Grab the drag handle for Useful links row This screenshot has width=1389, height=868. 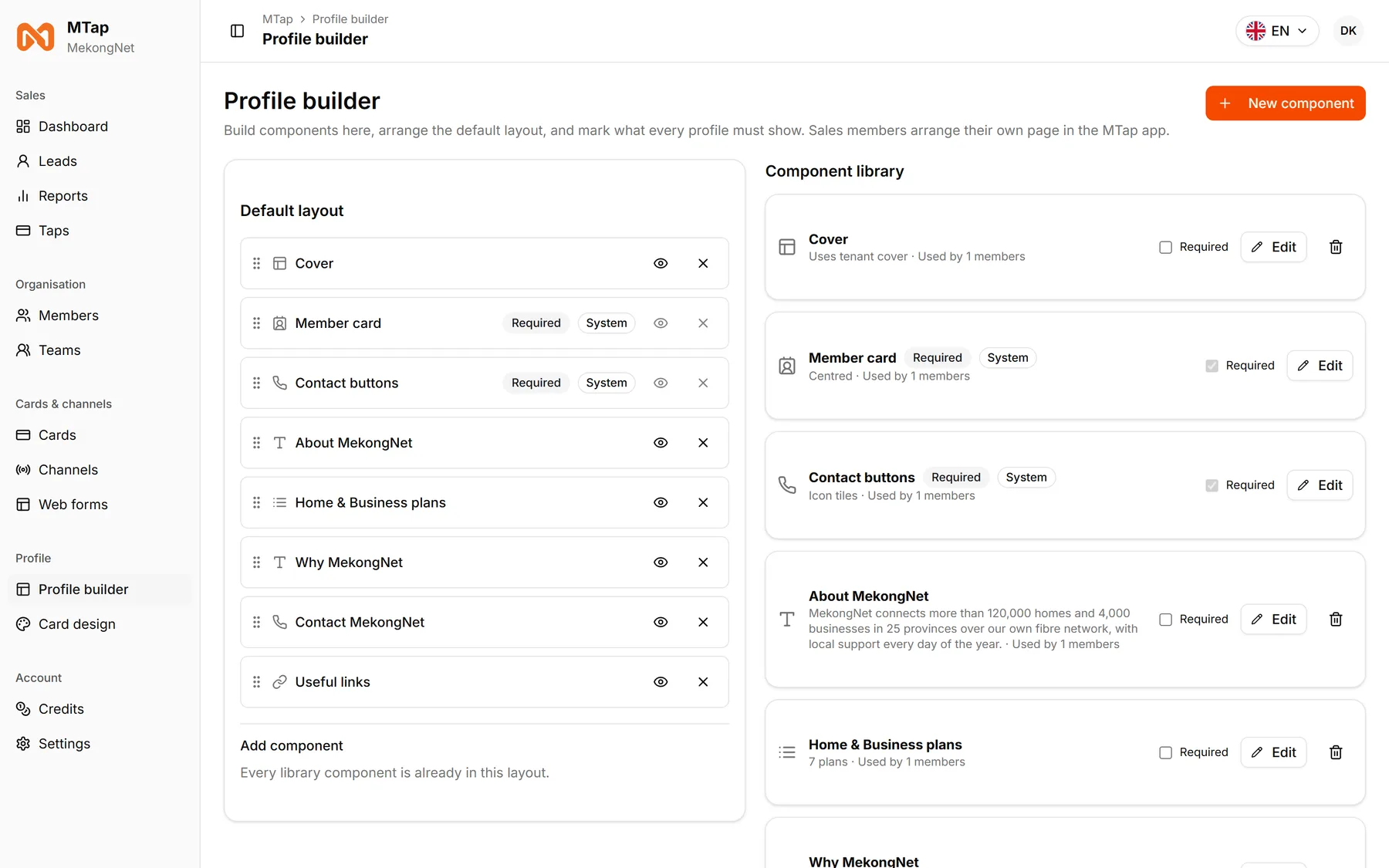point(257,682)
